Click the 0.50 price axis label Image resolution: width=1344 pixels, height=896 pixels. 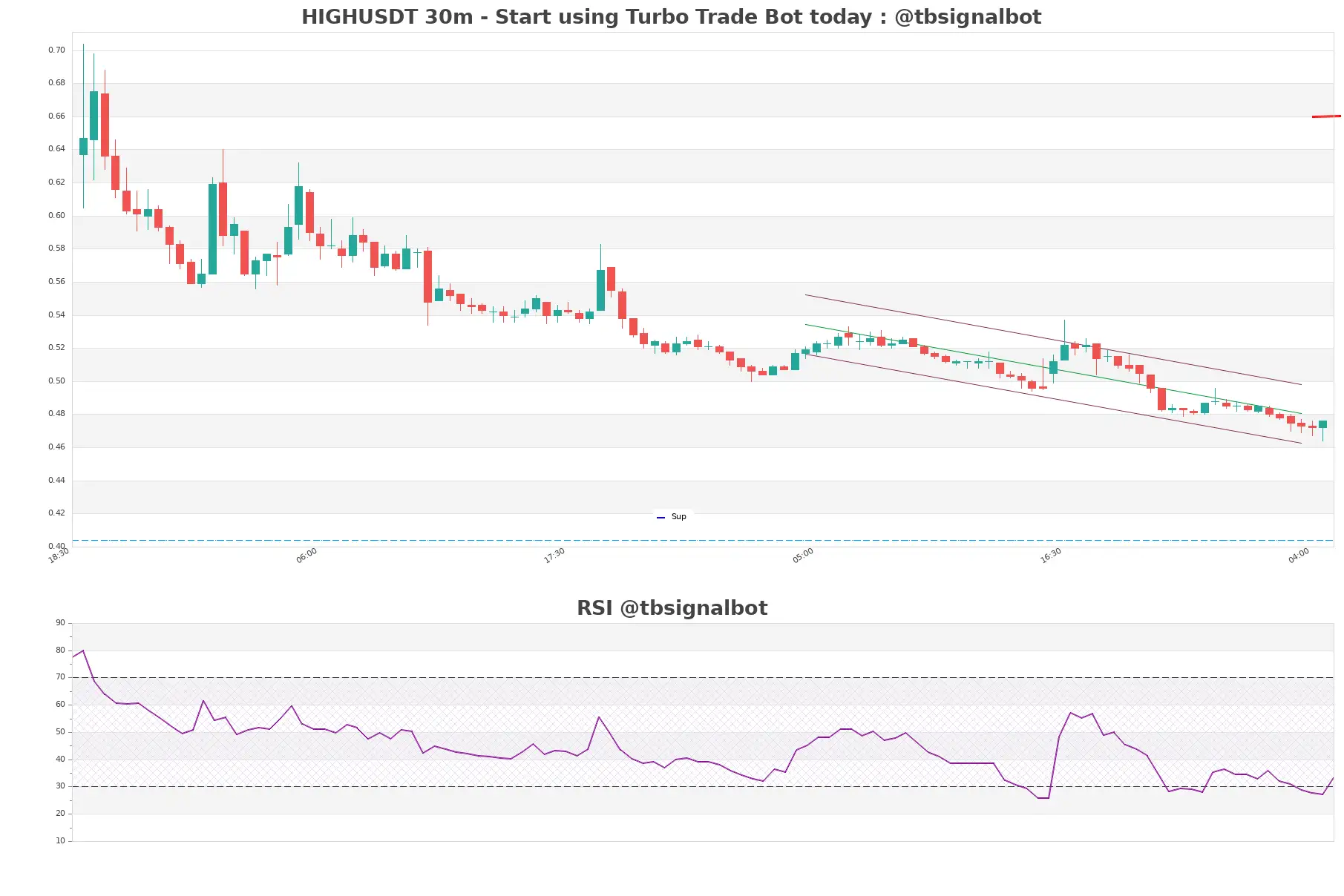pyautogui.click(x=56, y=381)
